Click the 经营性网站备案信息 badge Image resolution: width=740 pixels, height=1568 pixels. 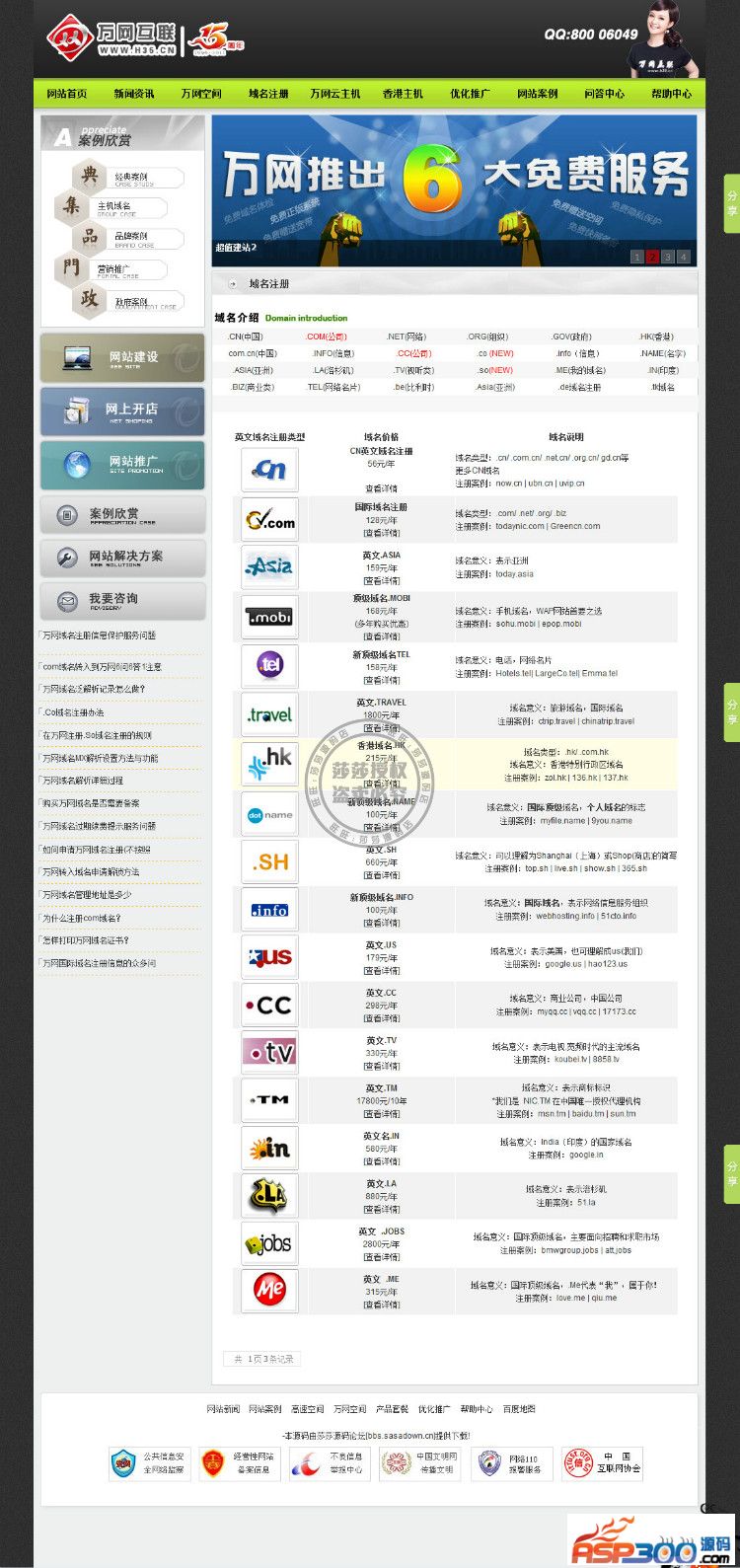[240, 1463]
